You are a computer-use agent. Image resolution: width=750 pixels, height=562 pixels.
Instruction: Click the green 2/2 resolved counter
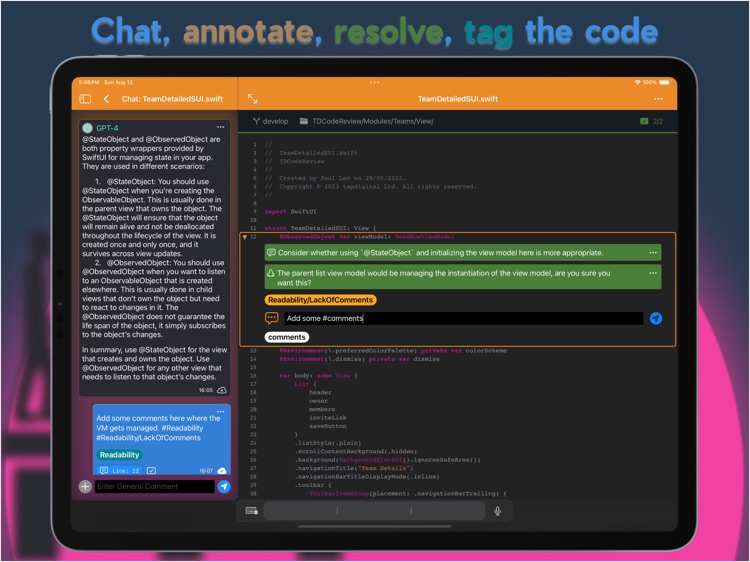[x=652, y=121]
